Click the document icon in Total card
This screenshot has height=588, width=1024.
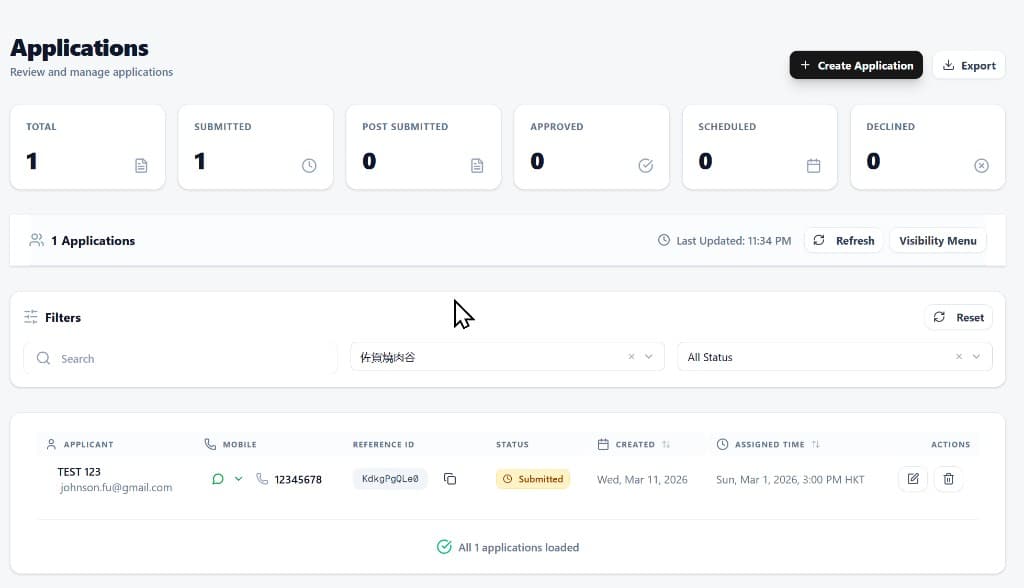pos(141,166)
